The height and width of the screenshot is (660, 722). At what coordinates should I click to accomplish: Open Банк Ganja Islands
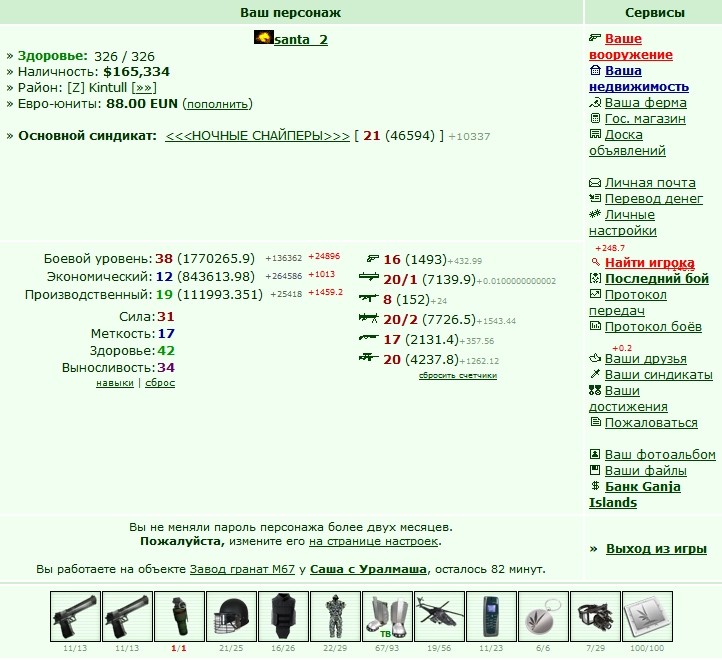[x=635, y=495]
